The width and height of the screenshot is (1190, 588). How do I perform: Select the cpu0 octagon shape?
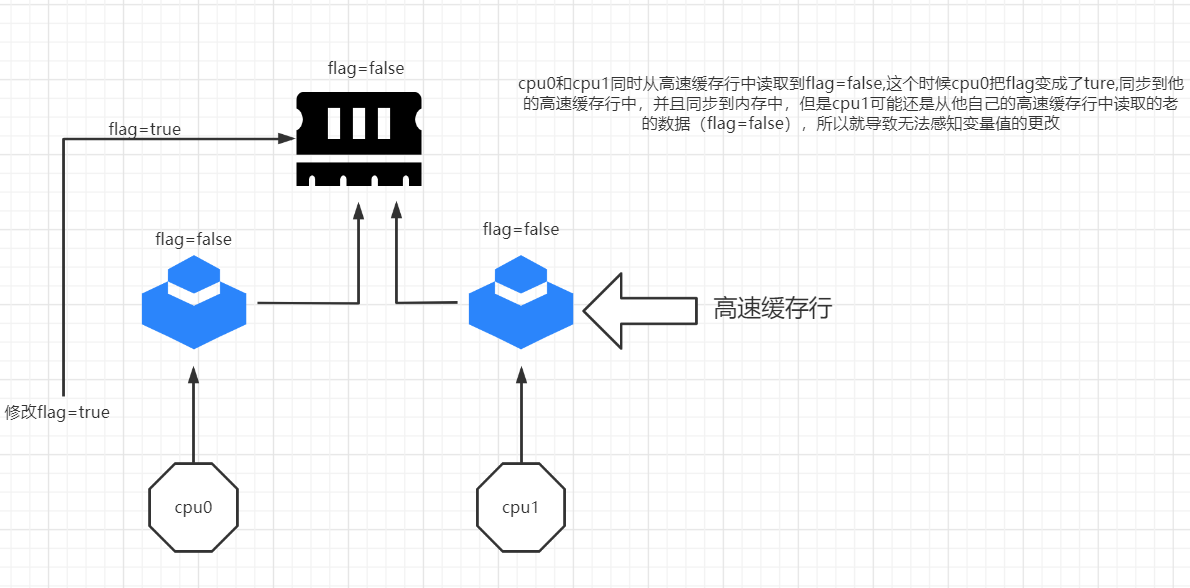pyautogui.click(x=194, y=508)
